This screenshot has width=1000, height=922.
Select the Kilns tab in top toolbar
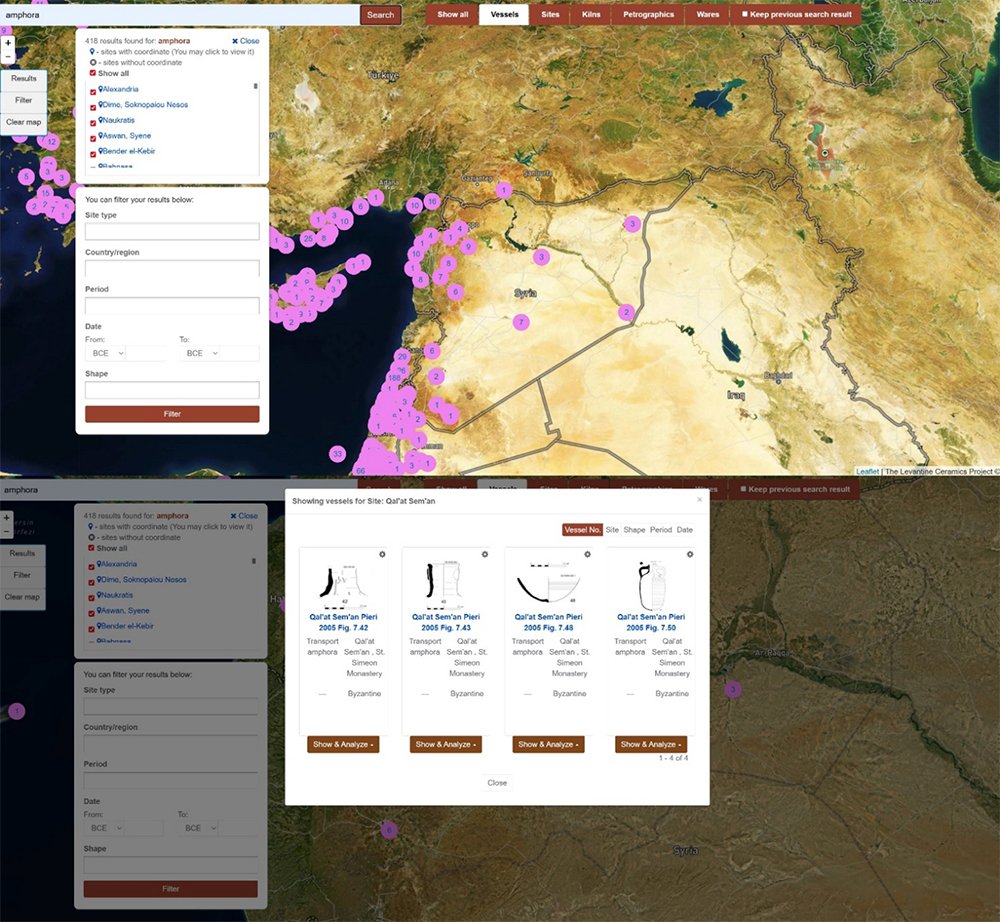click(x=591, y=14)
